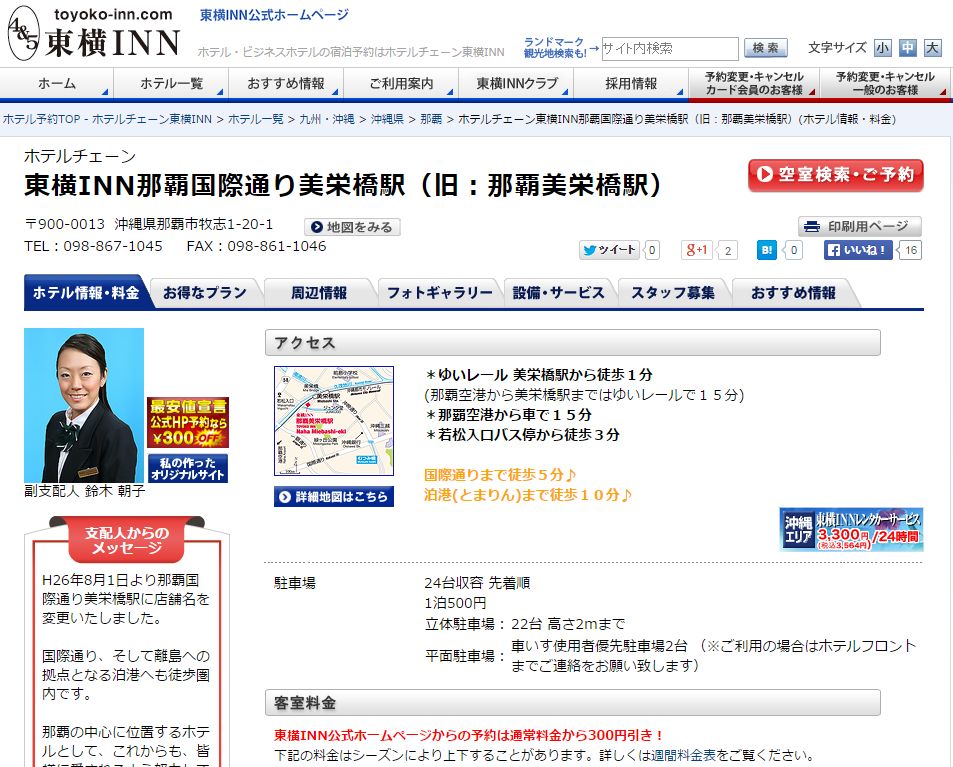Click the 地図をみる map button
953x767 pixels.
(x=352, y=227)
